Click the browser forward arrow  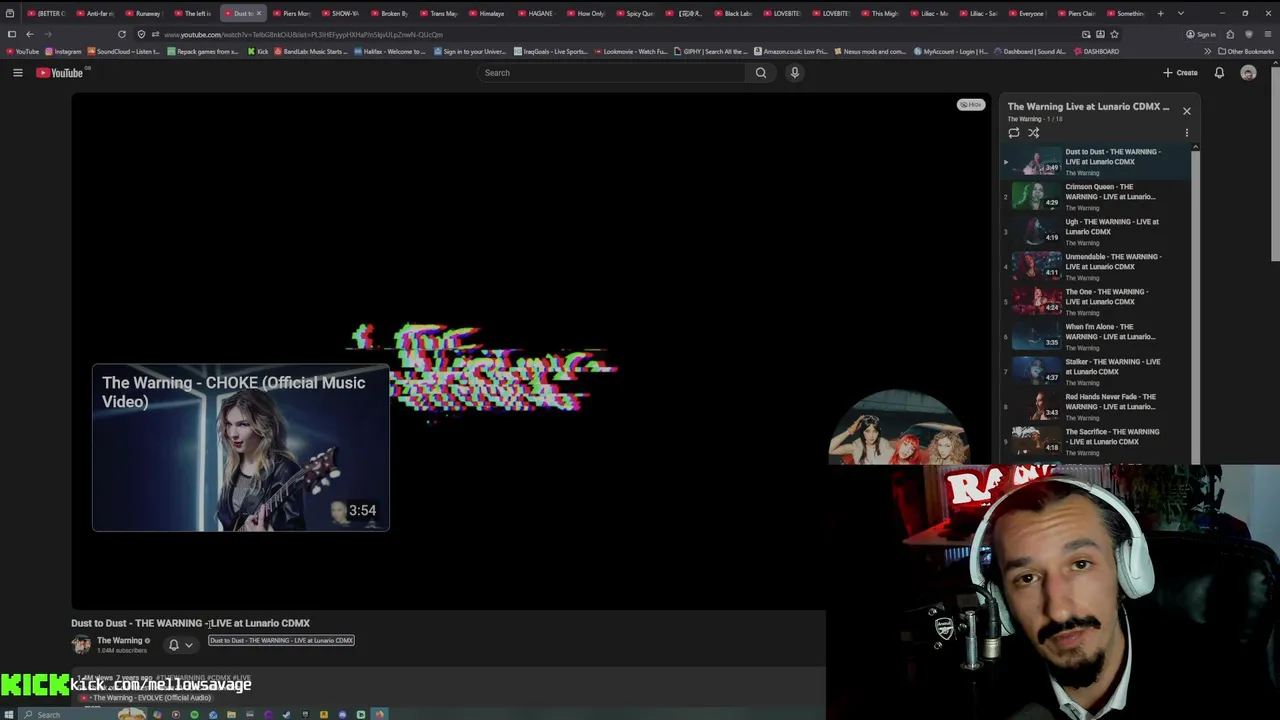tap(48, 34)
